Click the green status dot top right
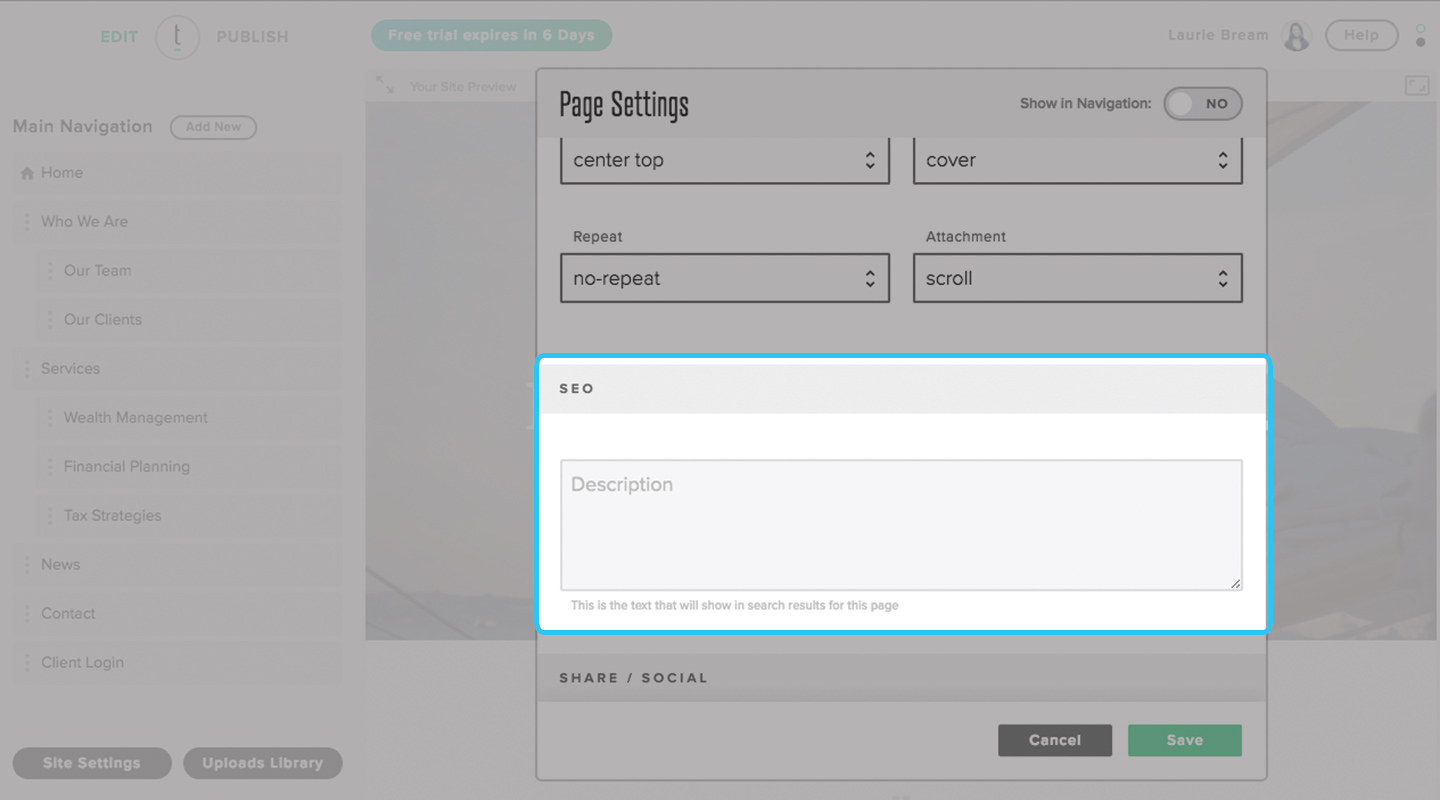 (x=1422, y=30)
